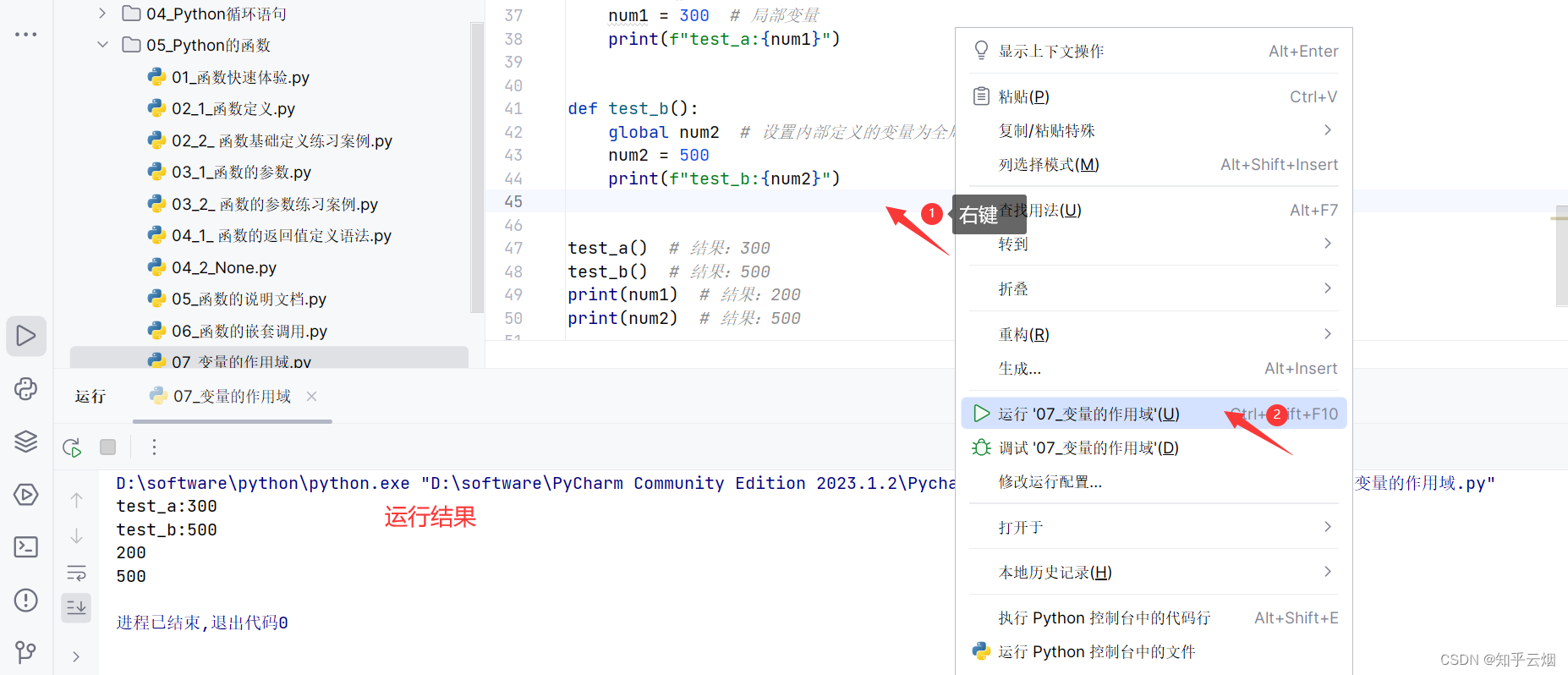Choose 列选择模式(M) menu item
The image size is (1568, 675).
pos(1154,164)
